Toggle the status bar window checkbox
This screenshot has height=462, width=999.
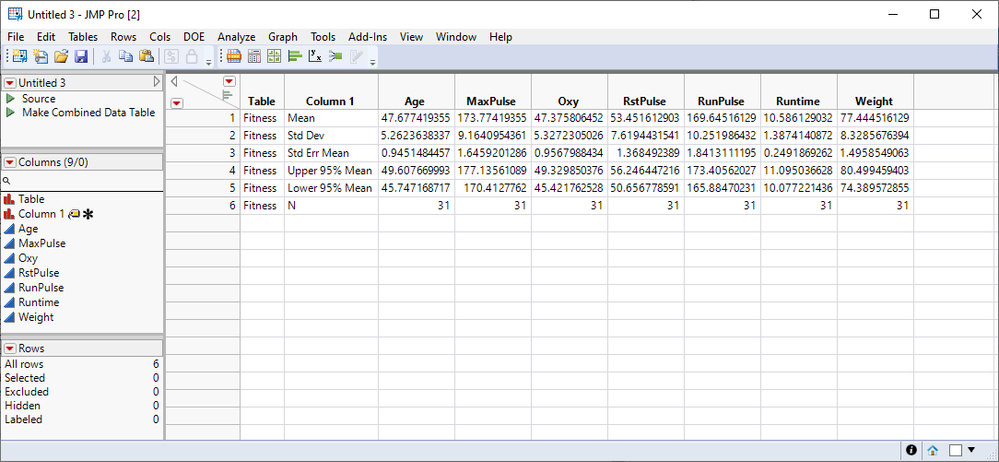[x=955, y=451]
